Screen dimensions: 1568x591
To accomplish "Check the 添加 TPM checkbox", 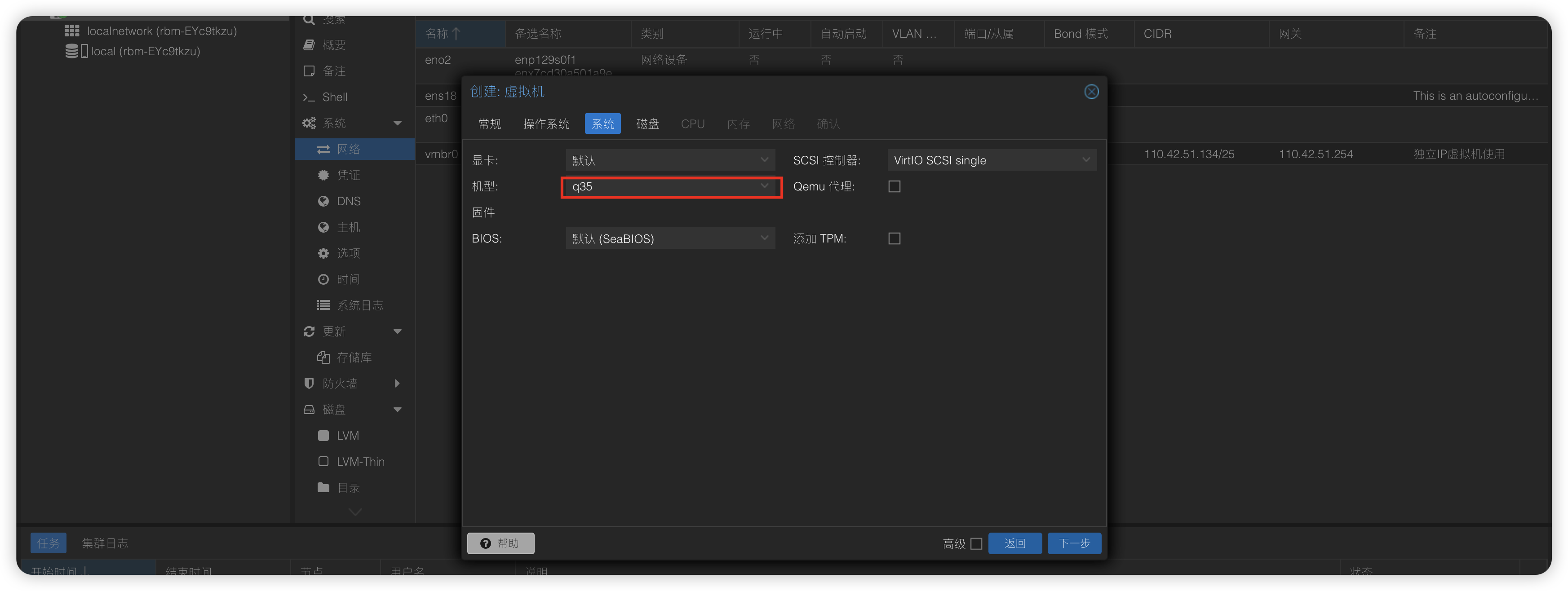I will (x=894, y=238).
